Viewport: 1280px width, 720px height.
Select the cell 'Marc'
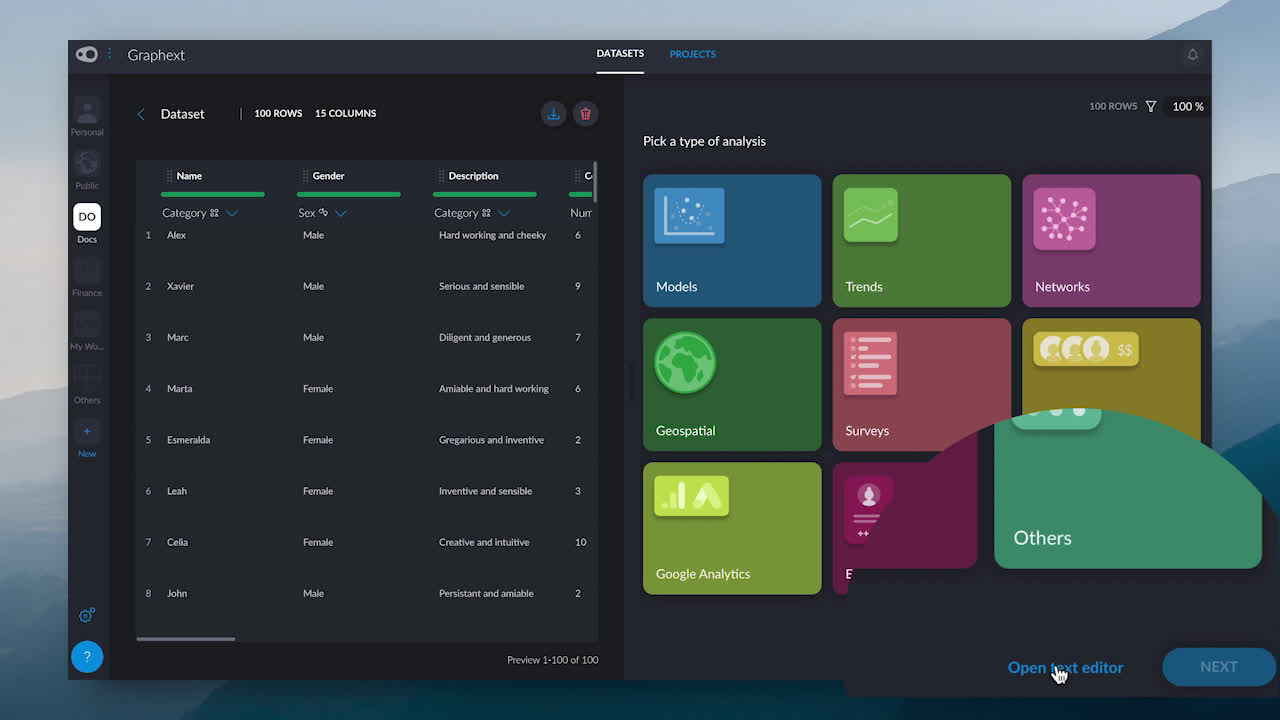(x=178, y=337)
